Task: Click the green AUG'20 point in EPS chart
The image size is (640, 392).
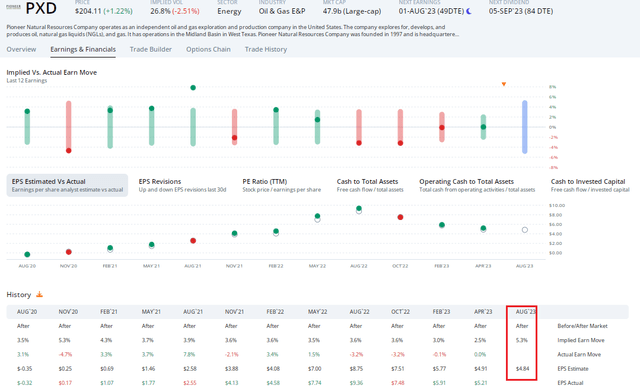Action: pos(27,254)
